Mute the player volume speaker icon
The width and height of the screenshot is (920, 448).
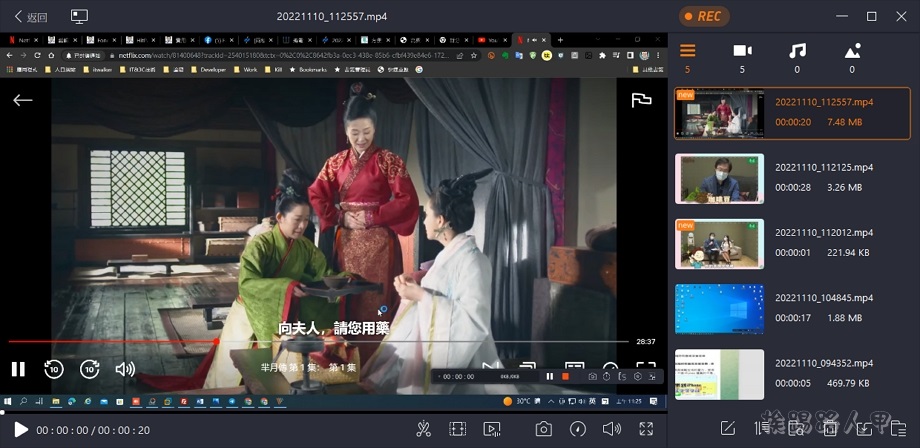pos(612,429)
